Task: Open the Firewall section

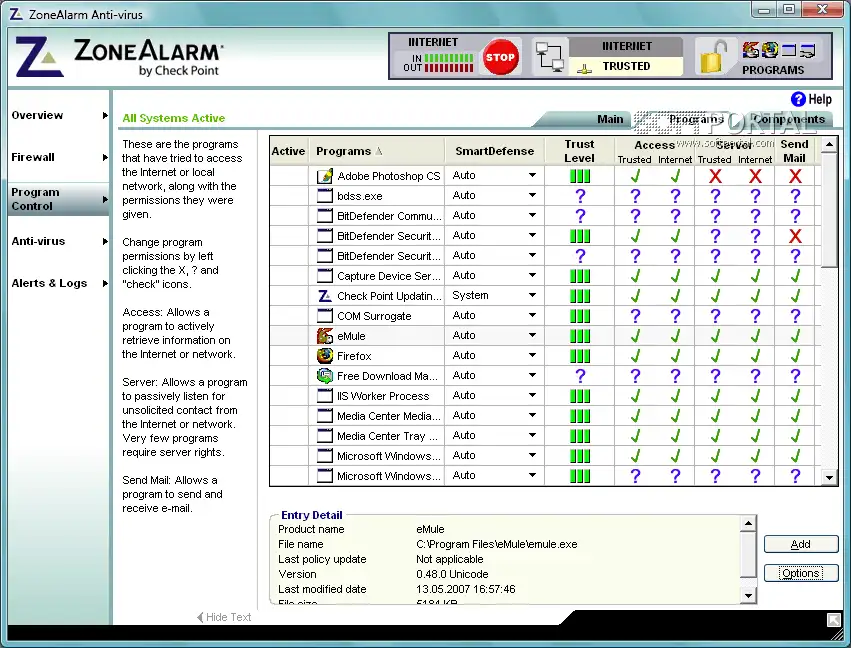Action: pyautogui.click(x=59, y=157)
